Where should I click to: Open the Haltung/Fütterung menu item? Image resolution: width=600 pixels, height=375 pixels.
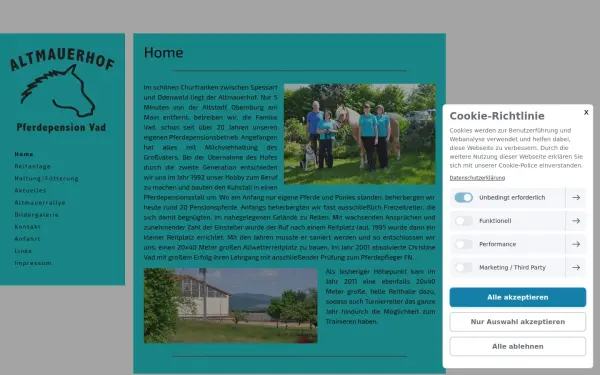point(46,178)
